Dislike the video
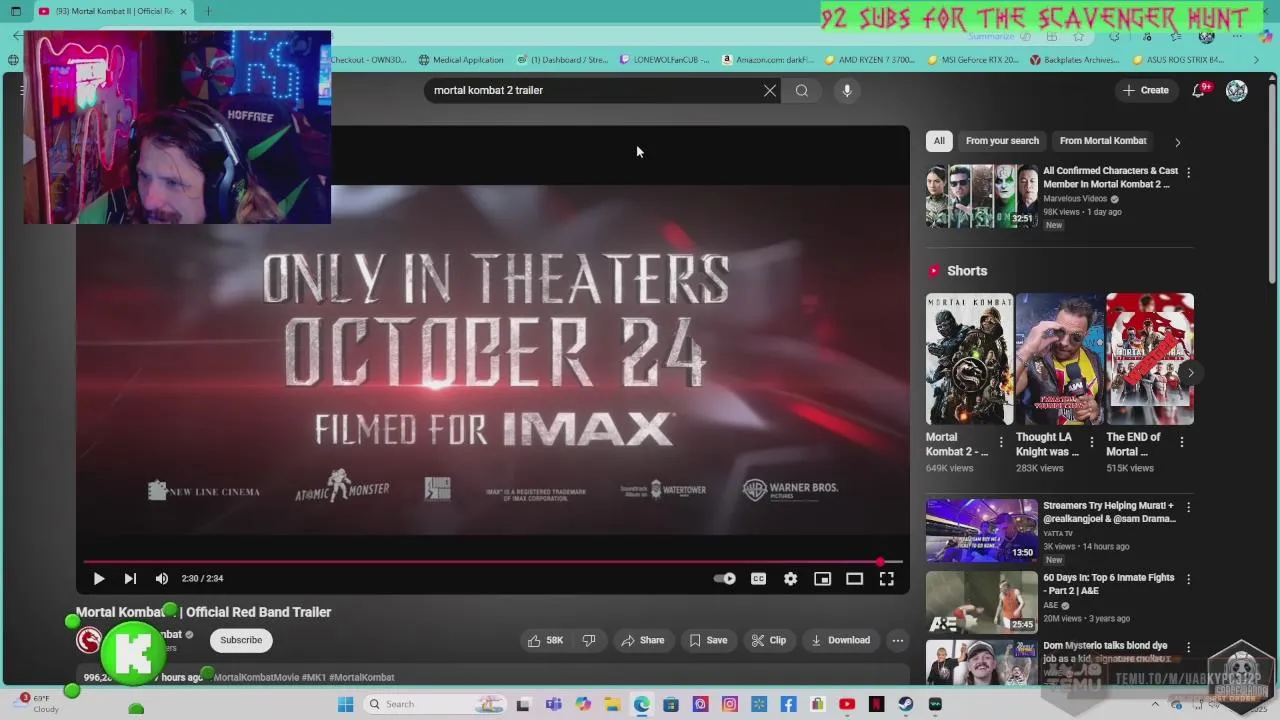The image size is (1280, 720). click(x=589, y=640)
